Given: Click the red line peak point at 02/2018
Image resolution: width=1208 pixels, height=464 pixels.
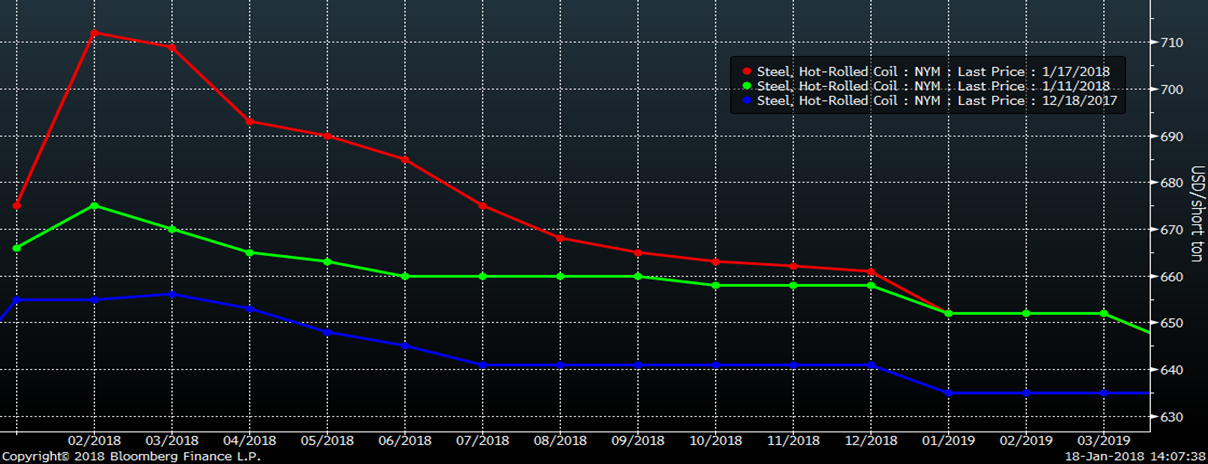Looking at the screenshot, I should pos(94,33).
